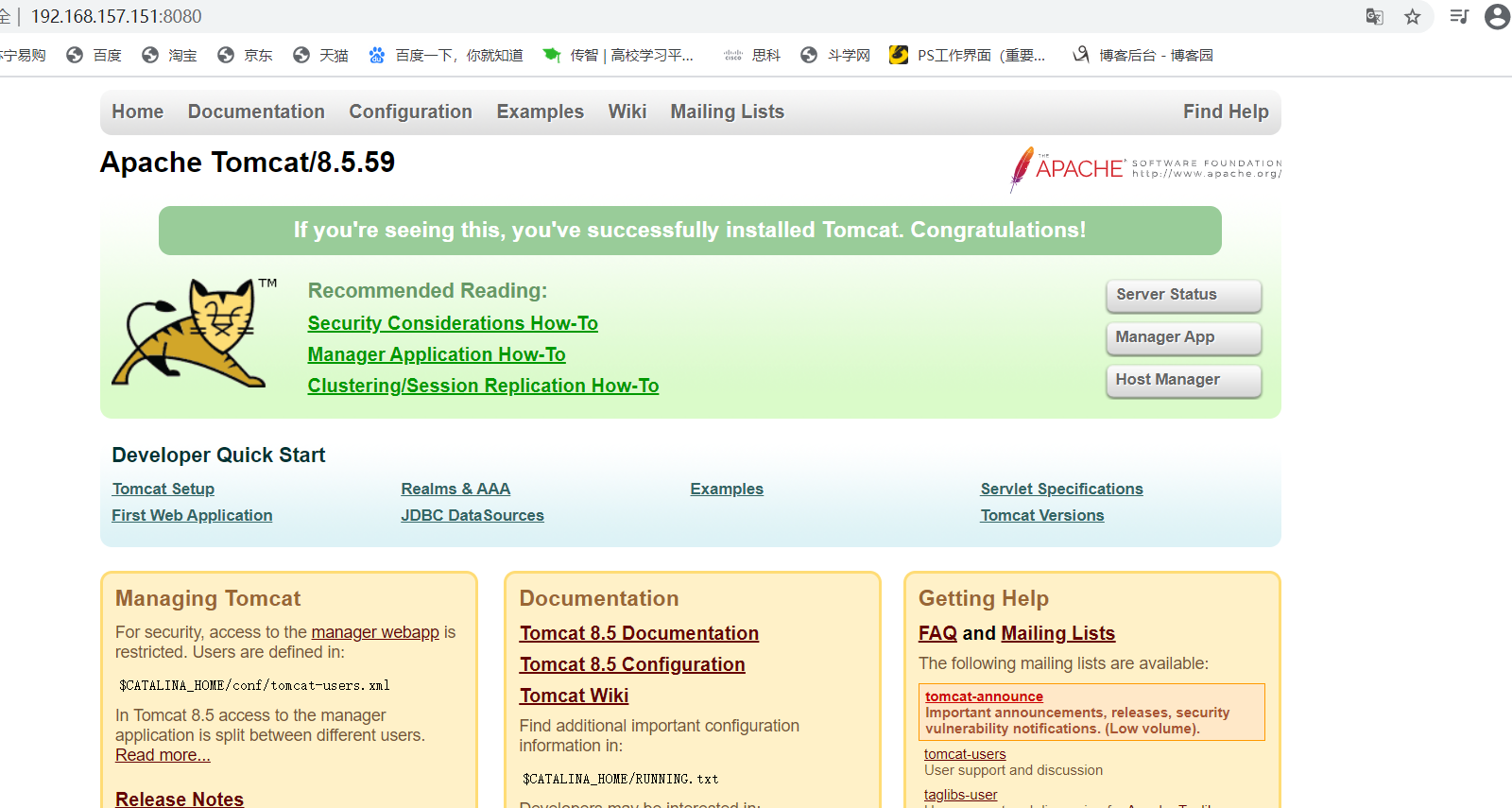Screen dimensions: 1512x808
Task: Click the Server Status button
Action: pos(1184,295)
